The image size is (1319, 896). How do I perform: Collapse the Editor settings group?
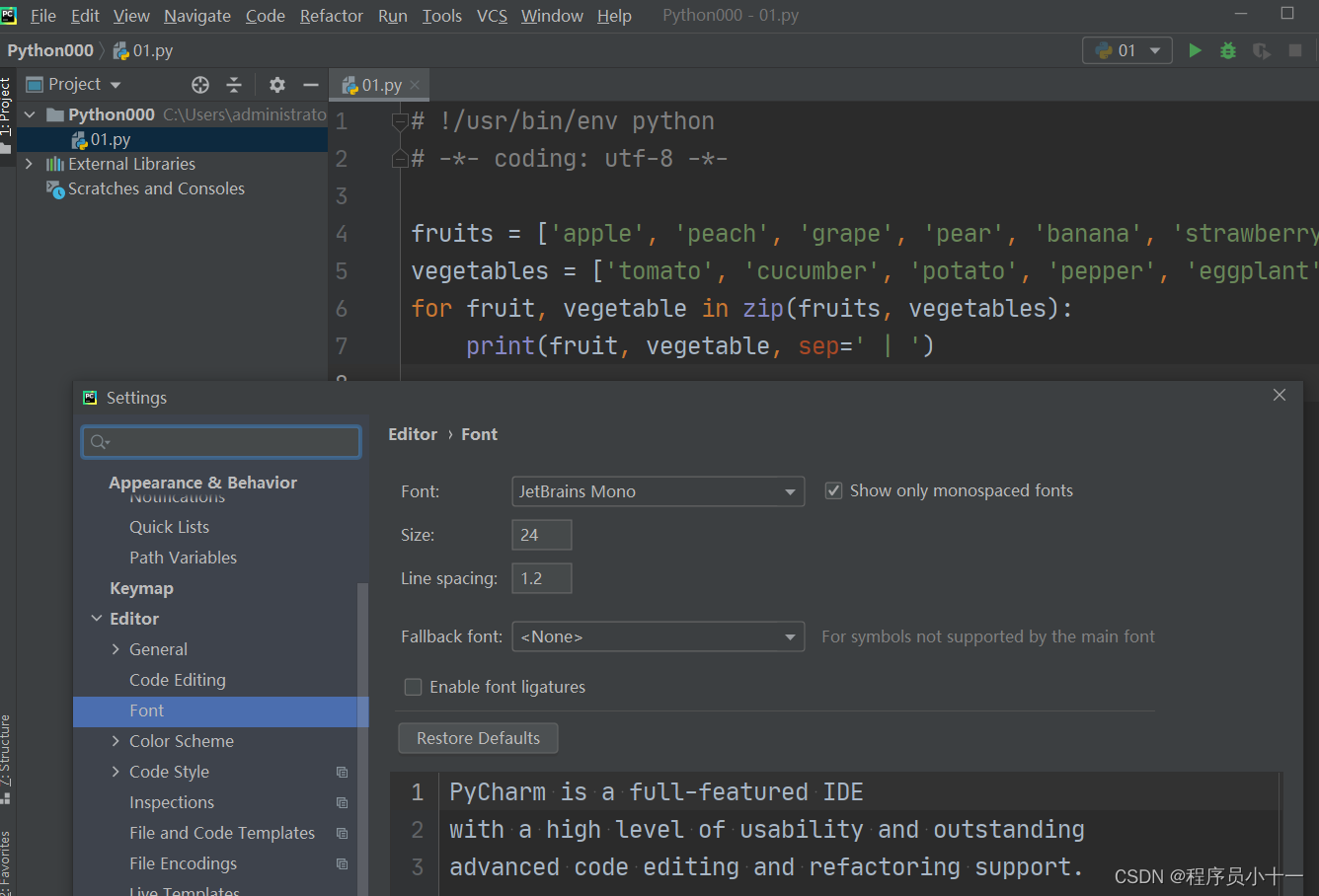pyautogui.click(x=97, y=619)
